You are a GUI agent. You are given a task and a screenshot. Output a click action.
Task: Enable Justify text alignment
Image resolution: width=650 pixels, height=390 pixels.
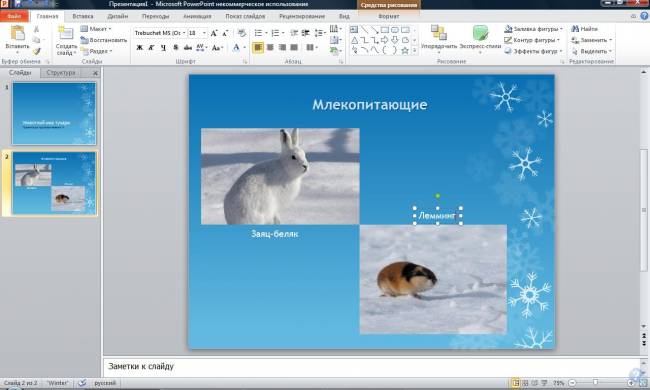[294, 47]
